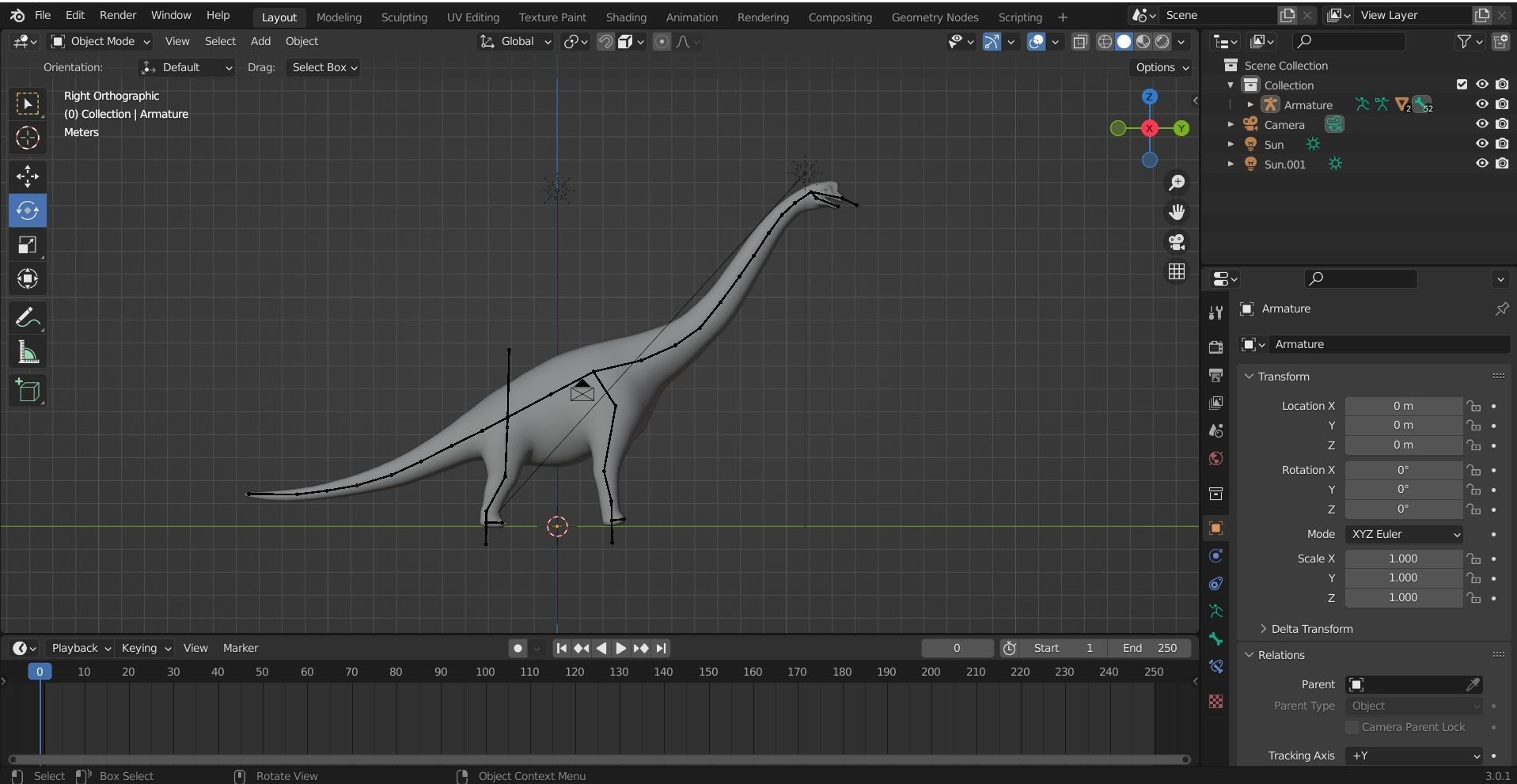
Task: Switch to the Animation workspace tab
Action: pyautogui.click(x=692, y=17)
